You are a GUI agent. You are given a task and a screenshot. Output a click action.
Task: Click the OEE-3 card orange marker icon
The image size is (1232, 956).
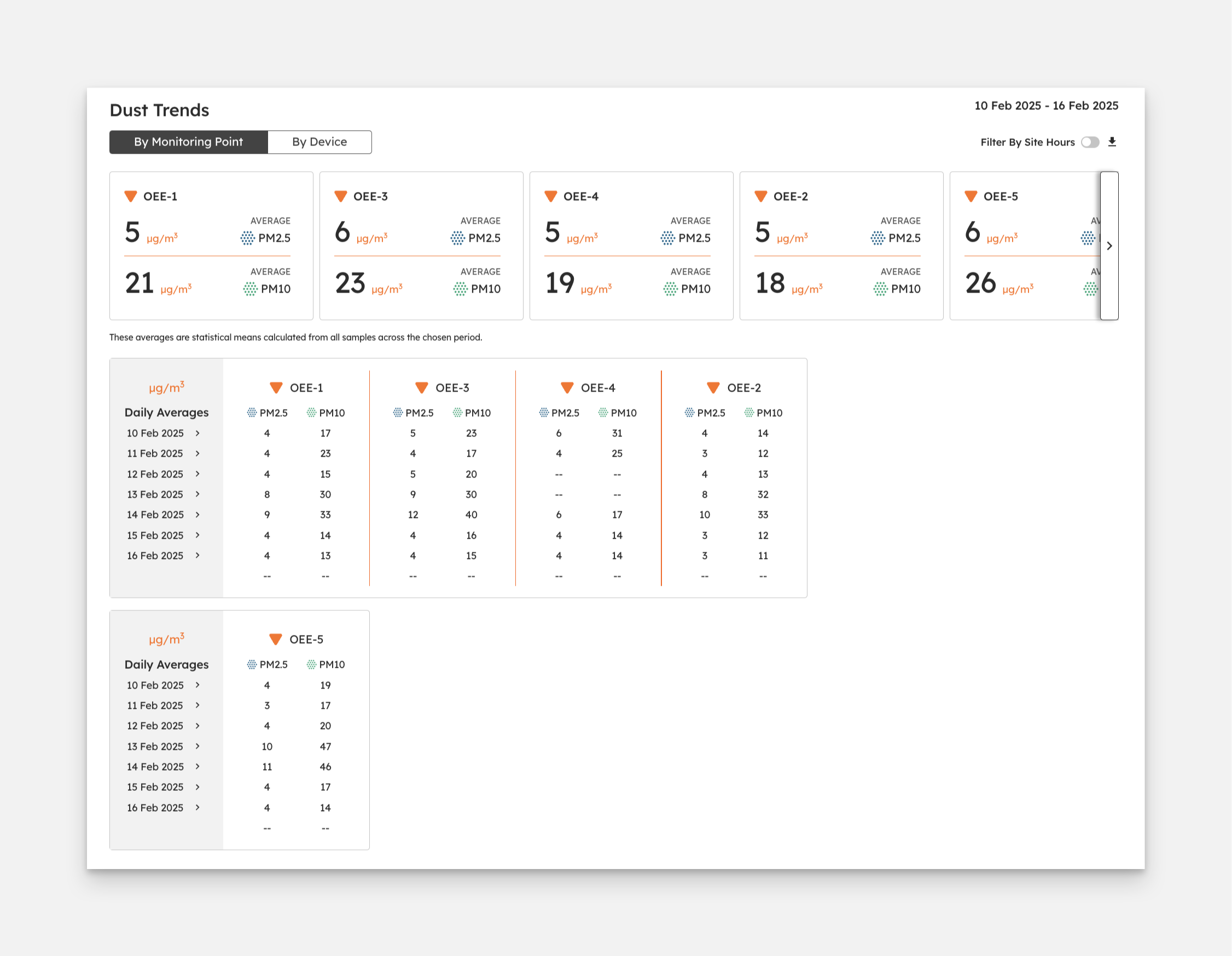click(x=340, y=196)
